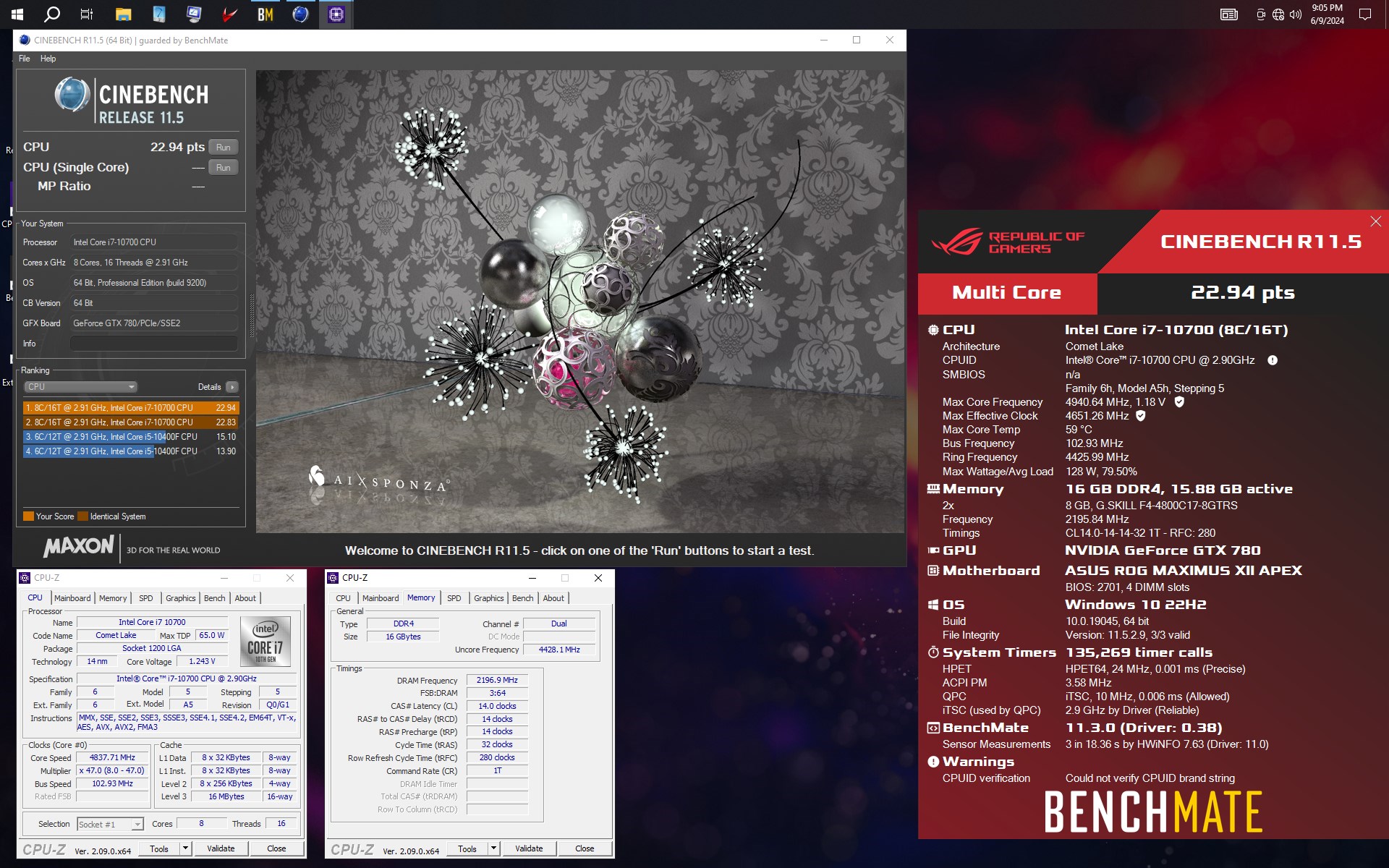
Task: Click the Your Score orange swatch
Action: 28,516
